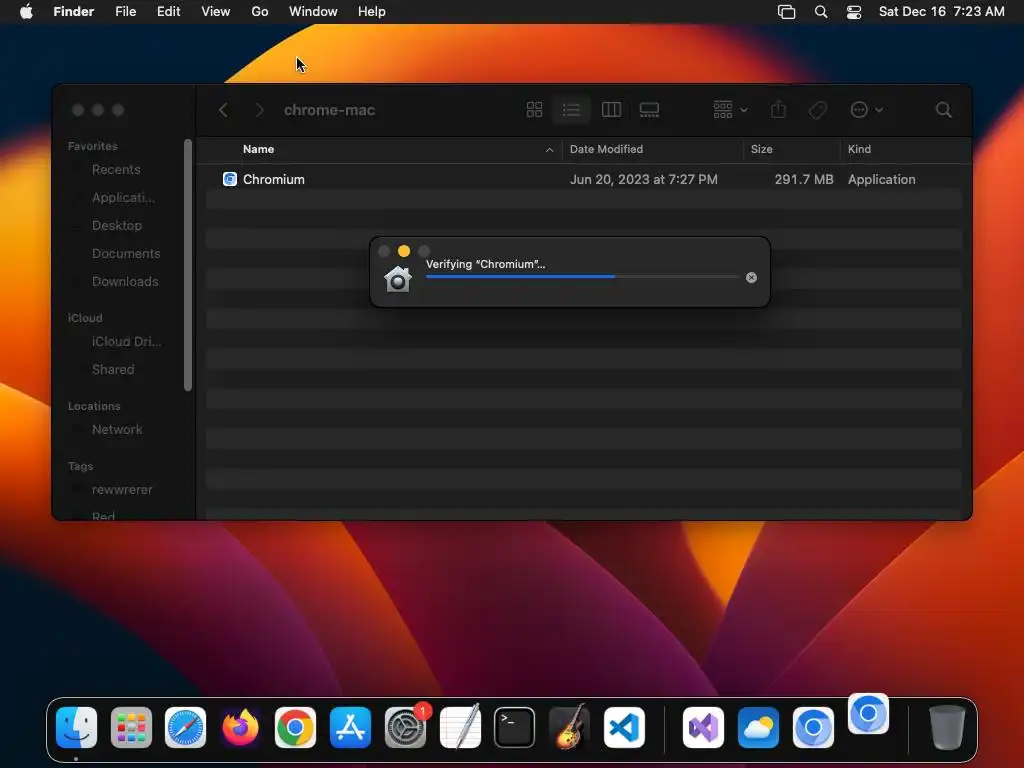
Task: Open the Window menu
Action: [313, 12]
